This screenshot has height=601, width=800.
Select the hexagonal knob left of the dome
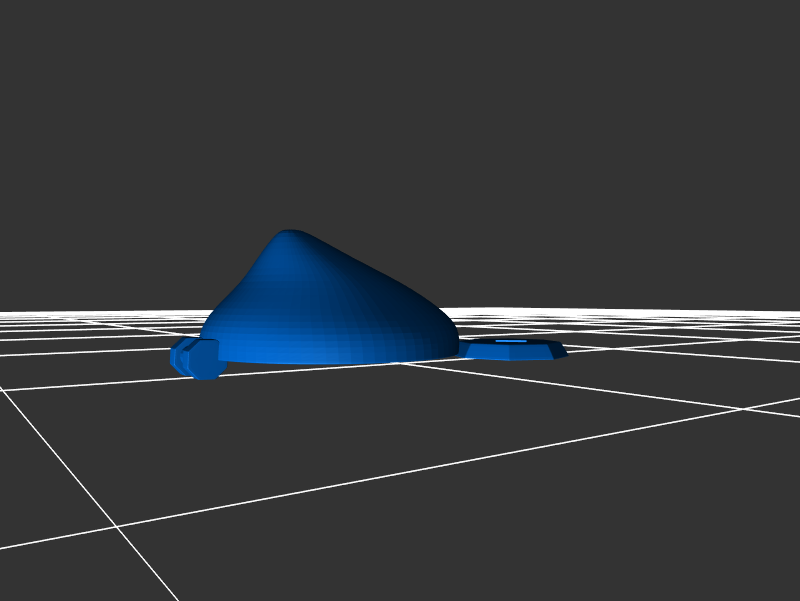coord(195,357)
